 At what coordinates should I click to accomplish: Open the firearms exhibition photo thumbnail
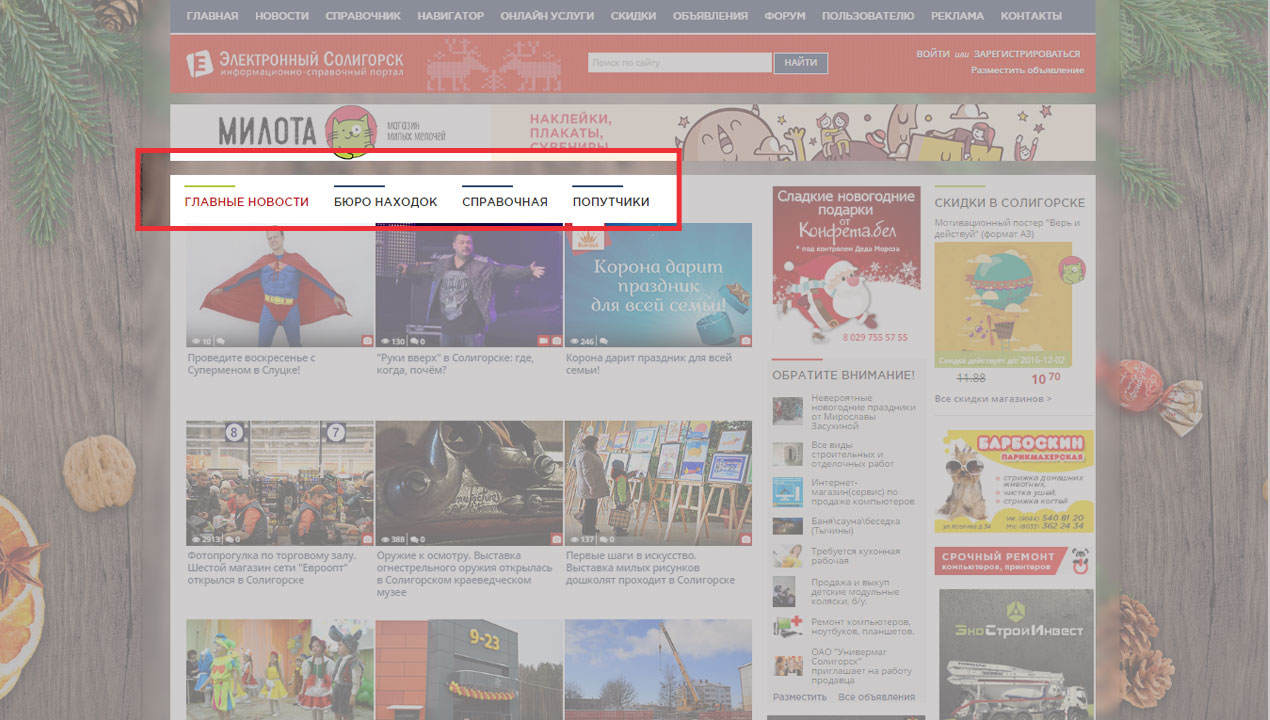point(469,482)
